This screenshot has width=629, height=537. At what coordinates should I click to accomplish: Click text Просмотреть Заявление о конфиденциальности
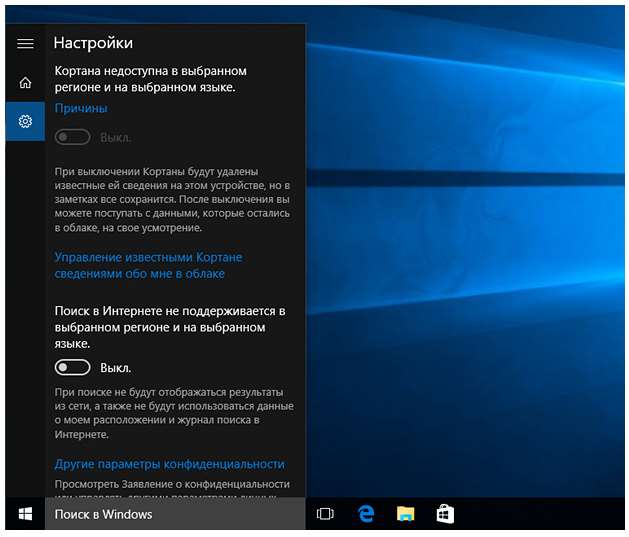[172, 484]
